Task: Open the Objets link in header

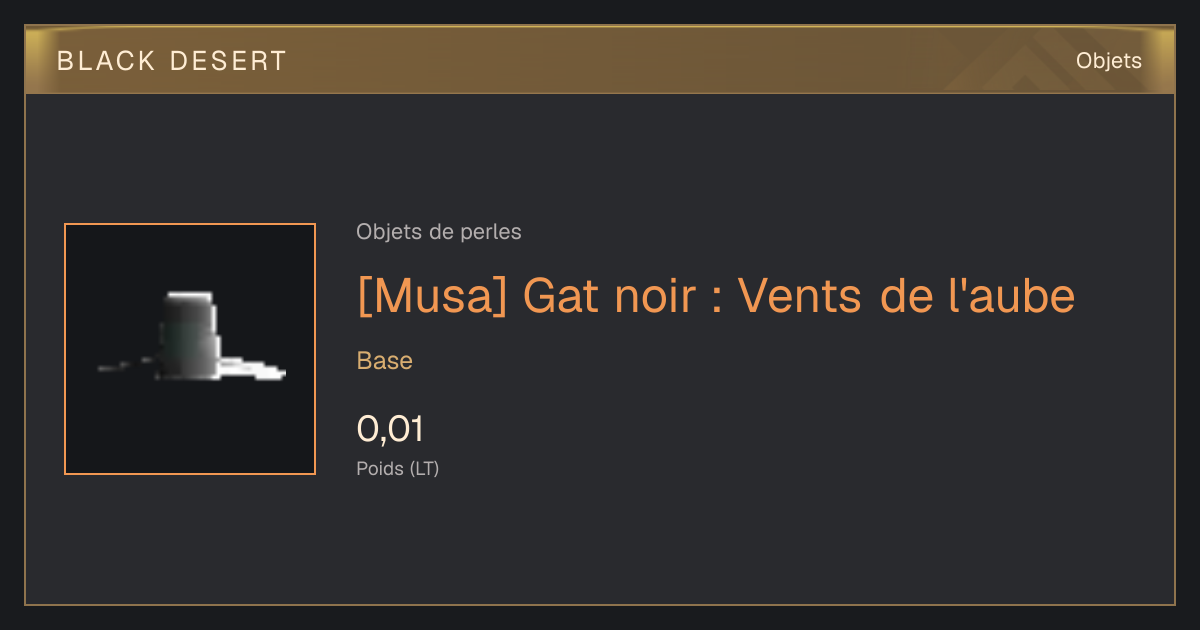Action: click(1108, 61)
